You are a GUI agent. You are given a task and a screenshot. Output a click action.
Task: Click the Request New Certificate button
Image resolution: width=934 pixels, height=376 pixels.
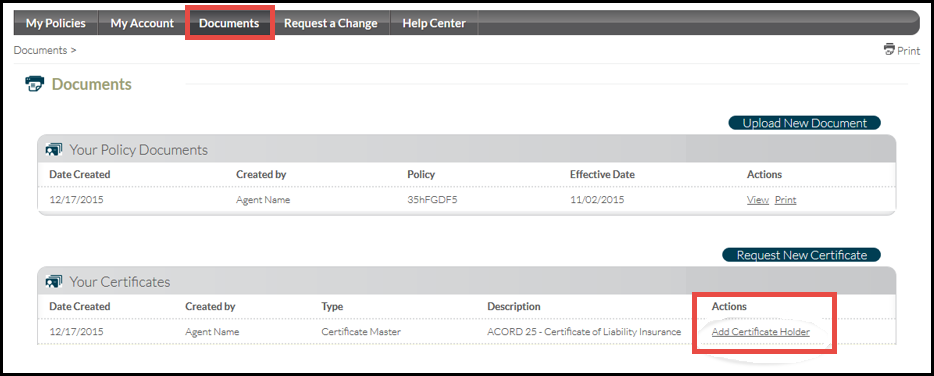point(802,255)
